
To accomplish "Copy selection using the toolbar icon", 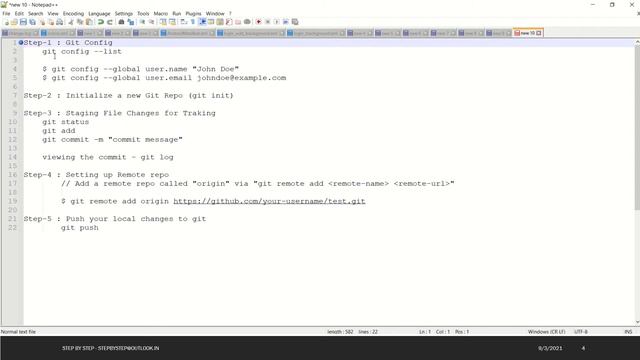I will tap(80, 22).
